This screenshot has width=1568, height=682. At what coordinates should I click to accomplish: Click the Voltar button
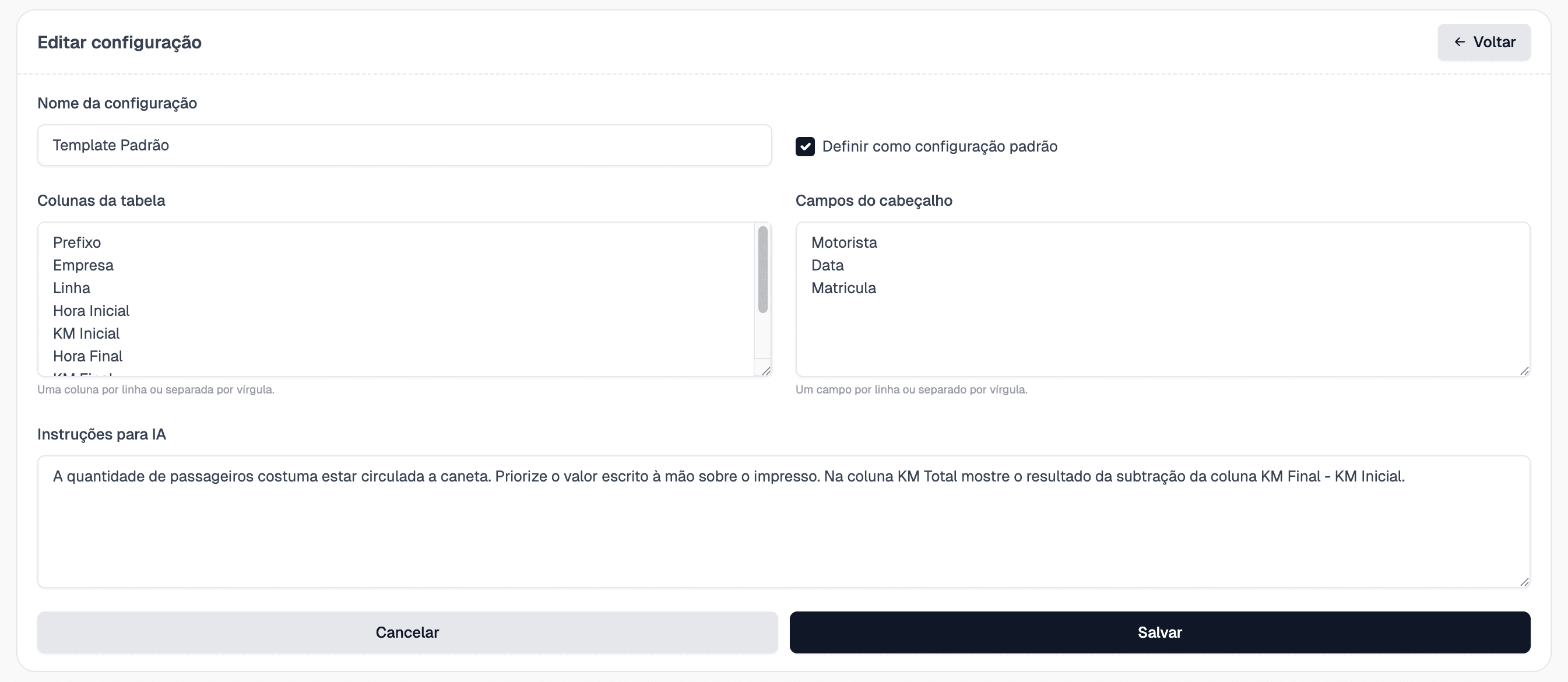pos(1484,41)
